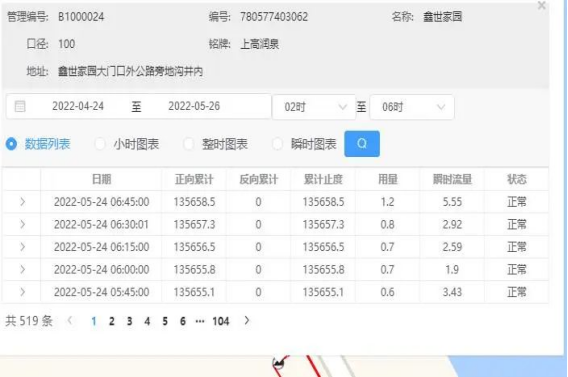568x377 pixels.
Task: Click the blue search magnifier button
Action: click(x=362, y=144)
